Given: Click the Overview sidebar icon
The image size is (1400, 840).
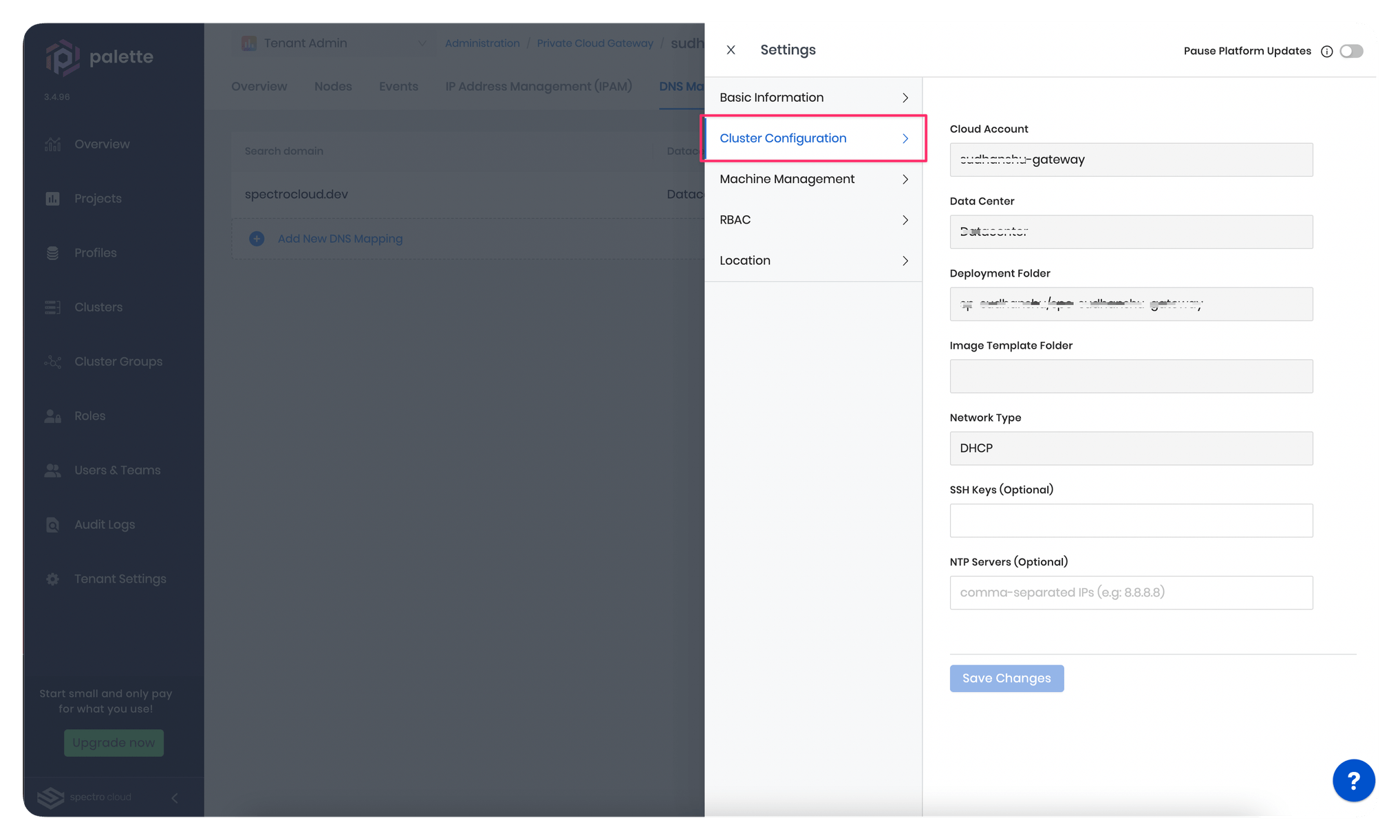Looking at the screenshot, I should coord(53,144).
